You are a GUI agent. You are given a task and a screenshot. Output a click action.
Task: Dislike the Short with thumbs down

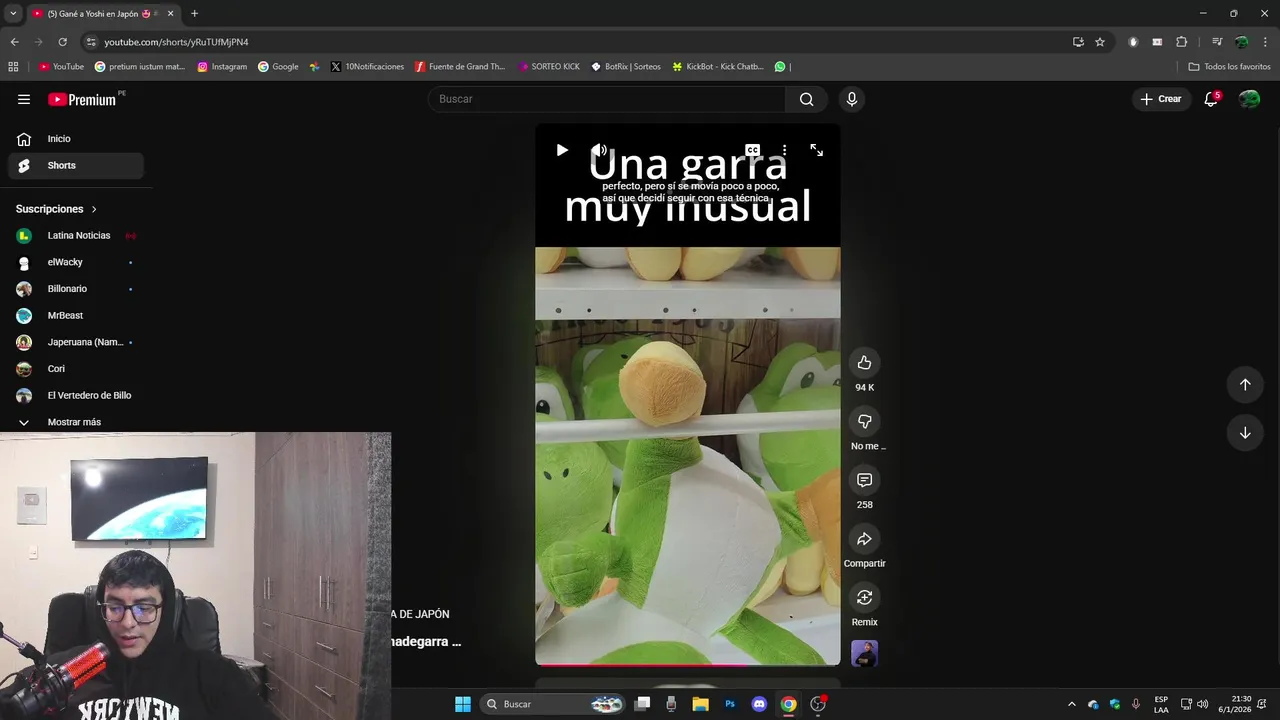coord(865,421)
